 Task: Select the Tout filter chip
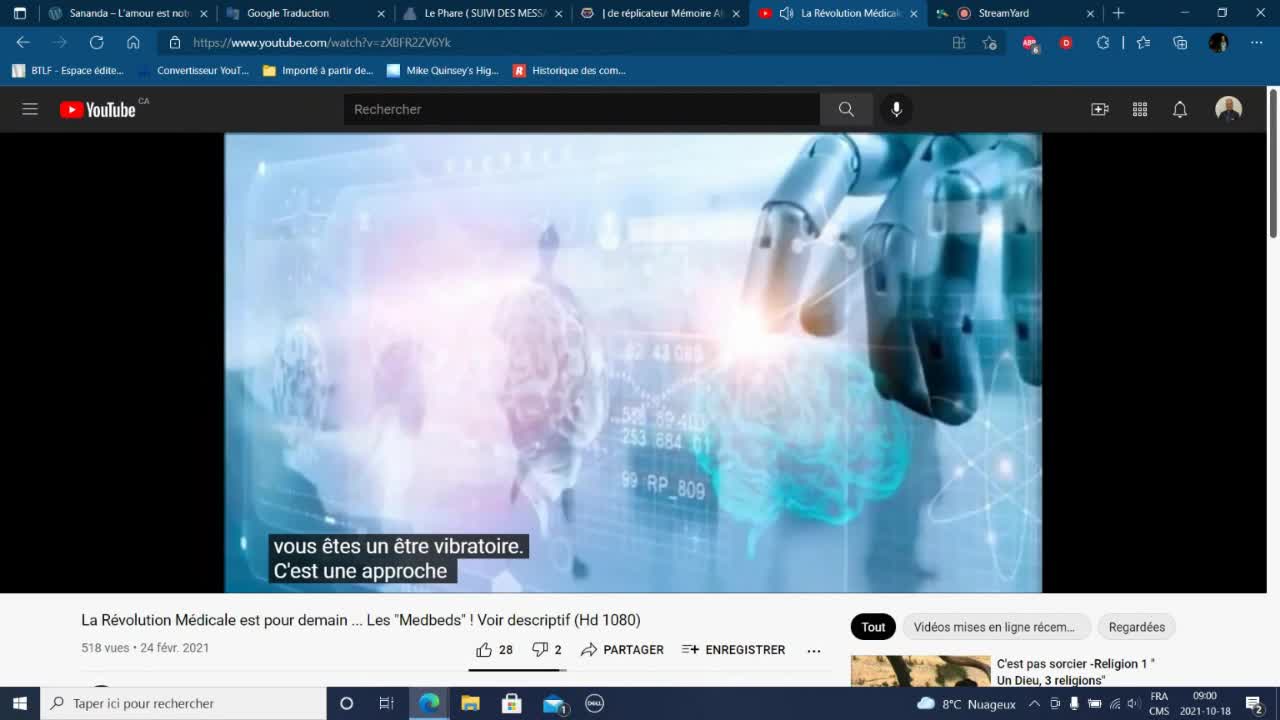tap(873, 627)
